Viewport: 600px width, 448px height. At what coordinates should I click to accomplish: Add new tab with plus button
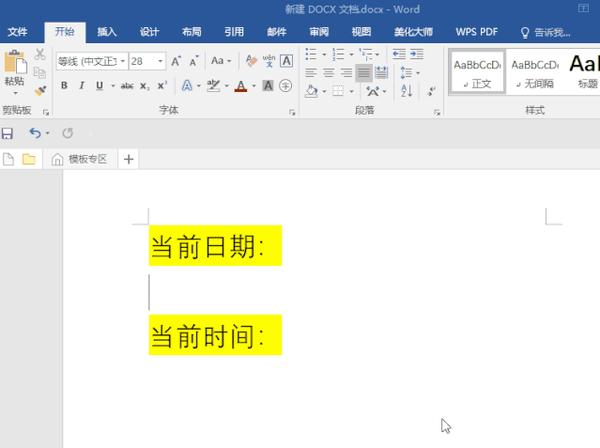point(129,159)
